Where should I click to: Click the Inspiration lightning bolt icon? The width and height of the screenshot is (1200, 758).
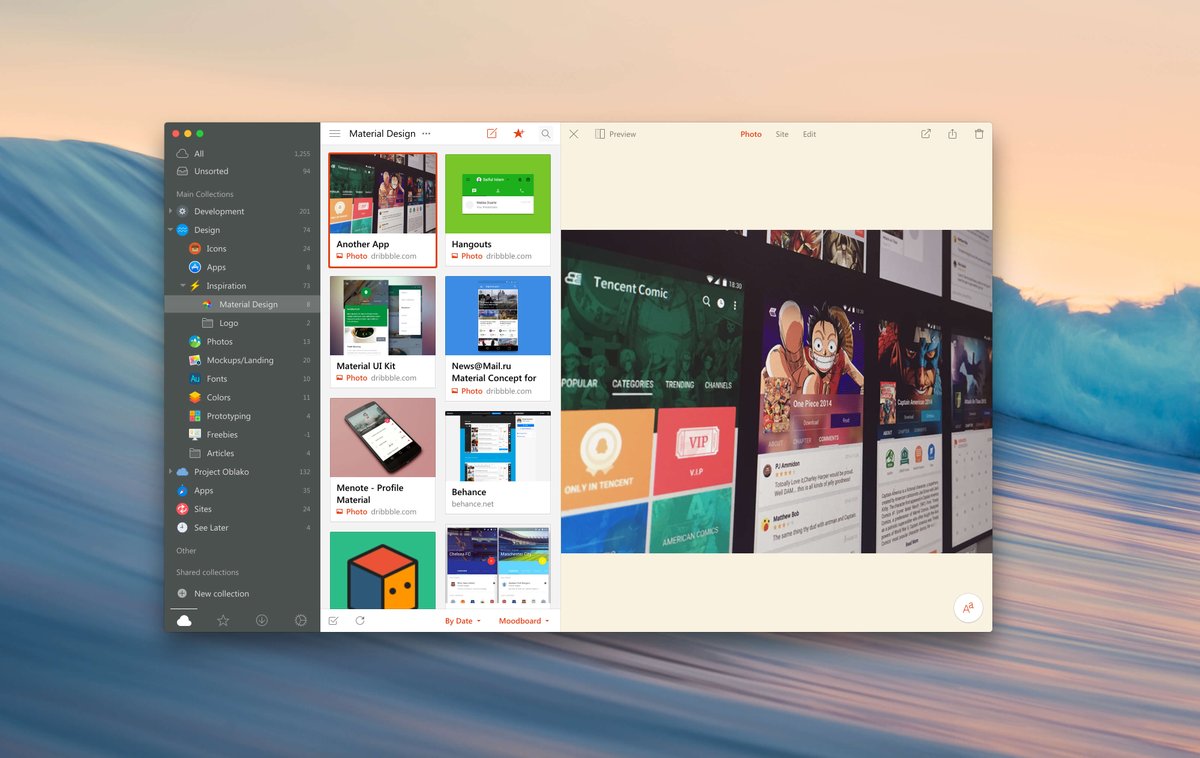tap(195, 286)
